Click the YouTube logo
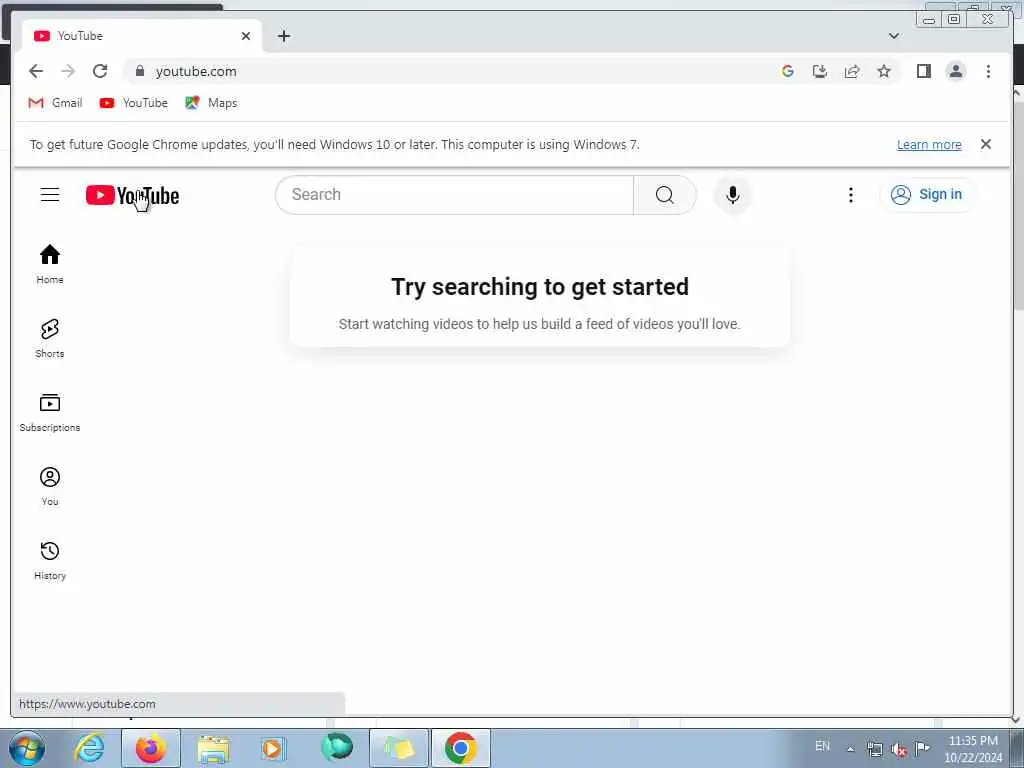 coord(133,195)
